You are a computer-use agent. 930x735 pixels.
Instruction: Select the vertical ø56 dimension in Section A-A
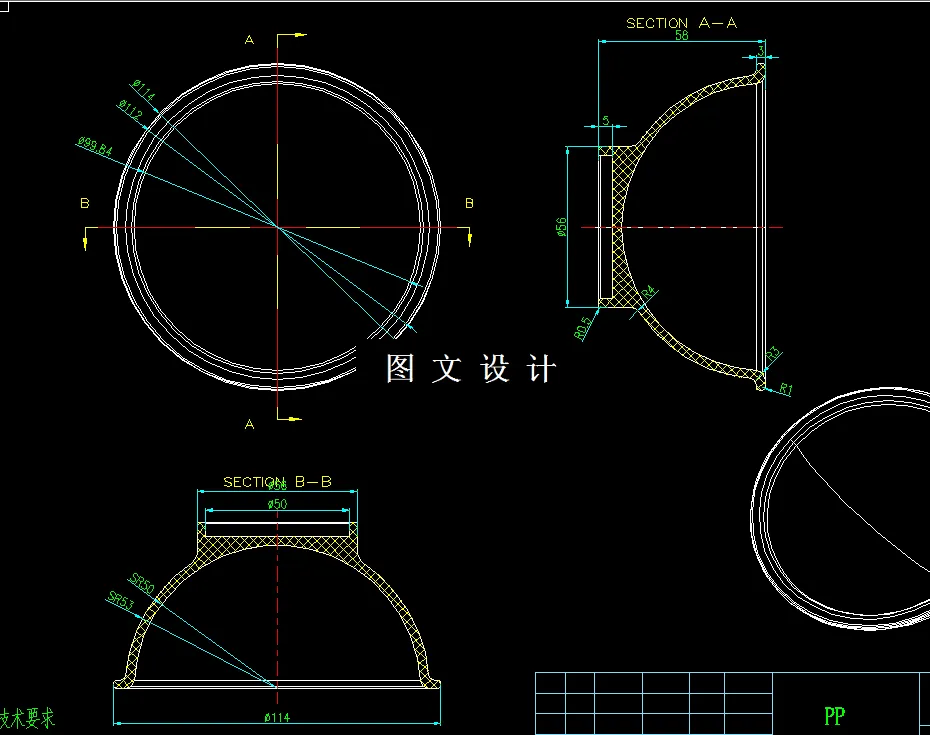(x=561, y=227)
